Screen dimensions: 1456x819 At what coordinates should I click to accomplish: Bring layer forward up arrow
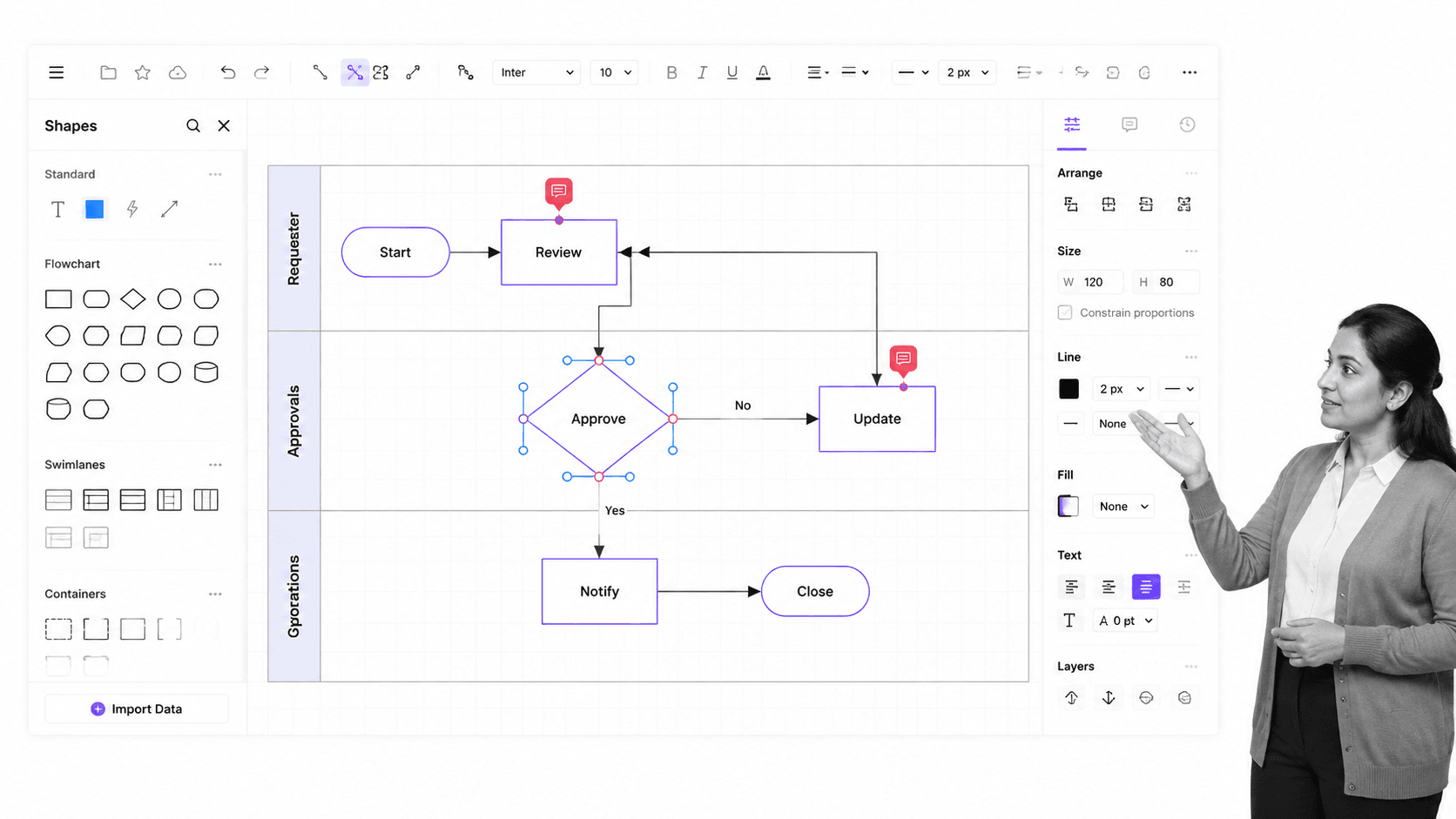tap(1071, 698)
